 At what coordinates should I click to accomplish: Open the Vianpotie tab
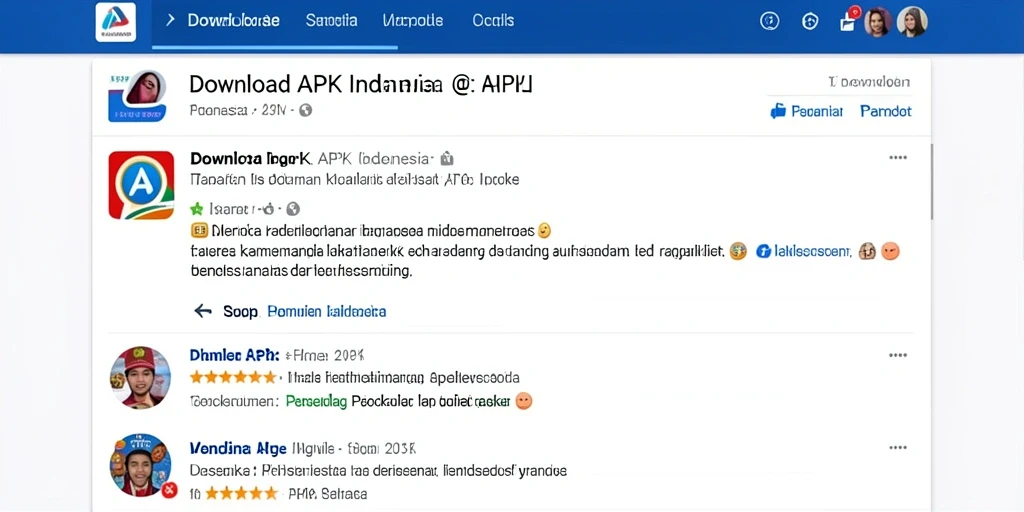(413, 20)
